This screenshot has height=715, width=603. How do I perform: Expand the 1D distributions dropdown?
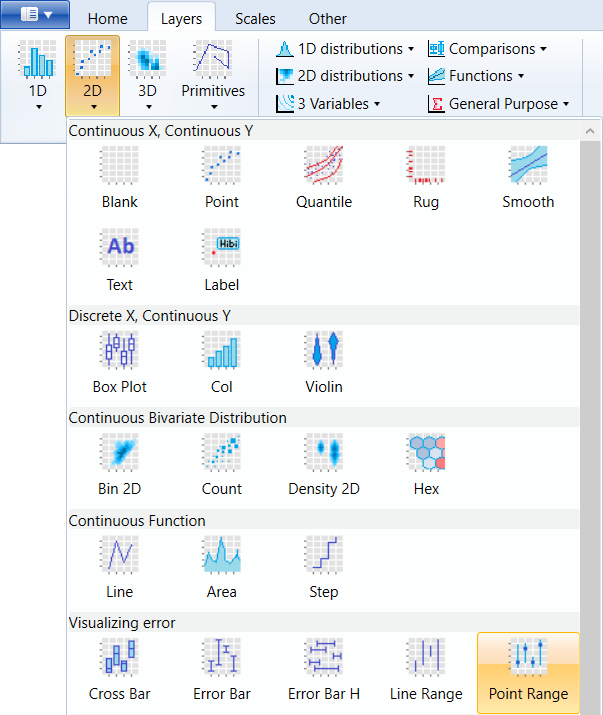(345, 49)
